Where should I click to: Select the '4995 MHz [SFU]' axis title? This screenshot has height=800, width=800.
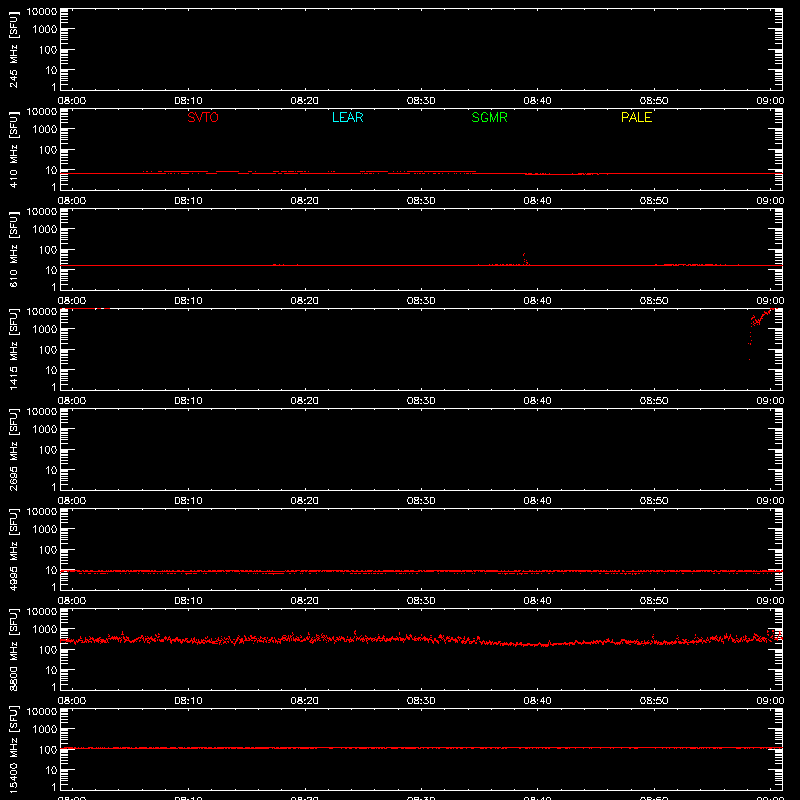14,549
